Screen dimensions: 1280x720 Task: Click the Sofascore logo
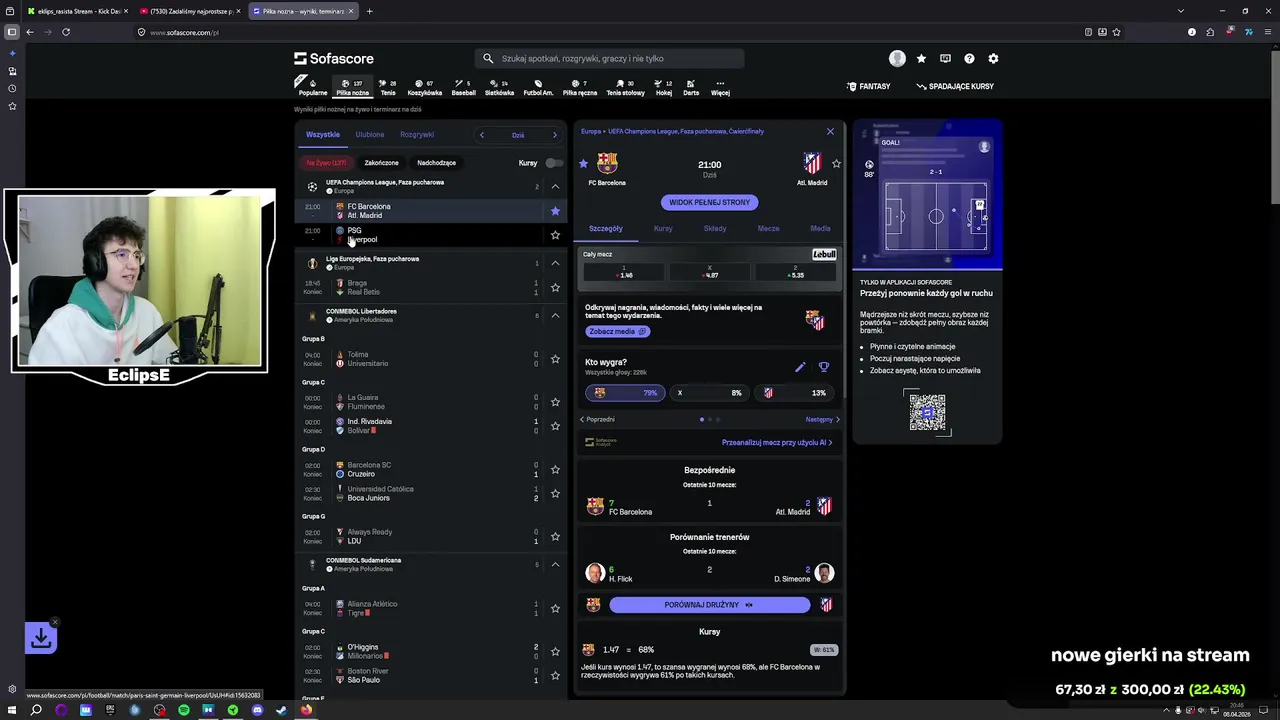tap(334, 58)
